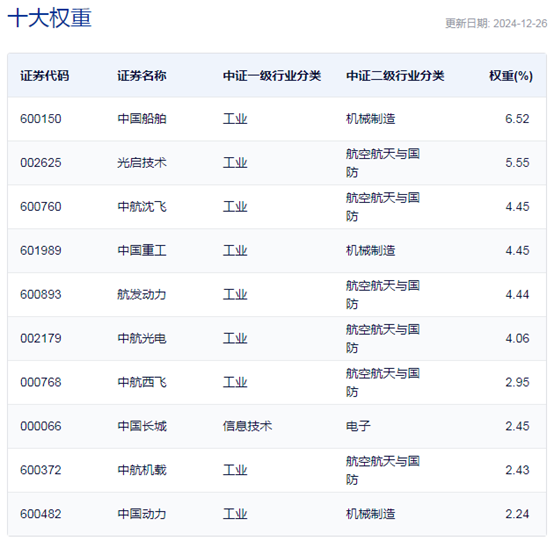This screenshot has height=548, width=554.
Task: Select security name 中航西飞
Action: [x=142, y=382]
